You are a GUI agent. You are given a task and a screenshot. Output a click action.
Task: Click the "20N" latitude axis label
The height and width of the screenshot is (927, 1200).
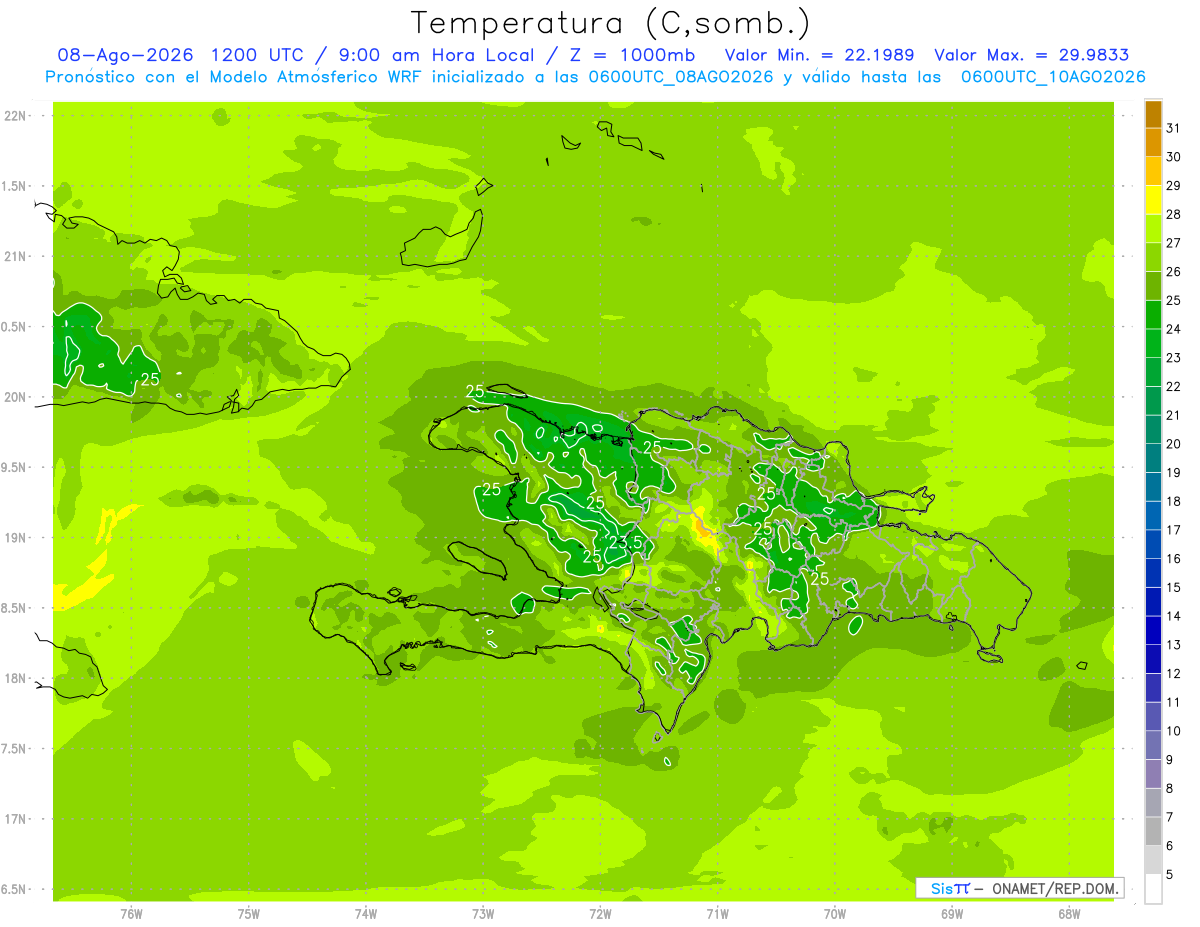14,397
